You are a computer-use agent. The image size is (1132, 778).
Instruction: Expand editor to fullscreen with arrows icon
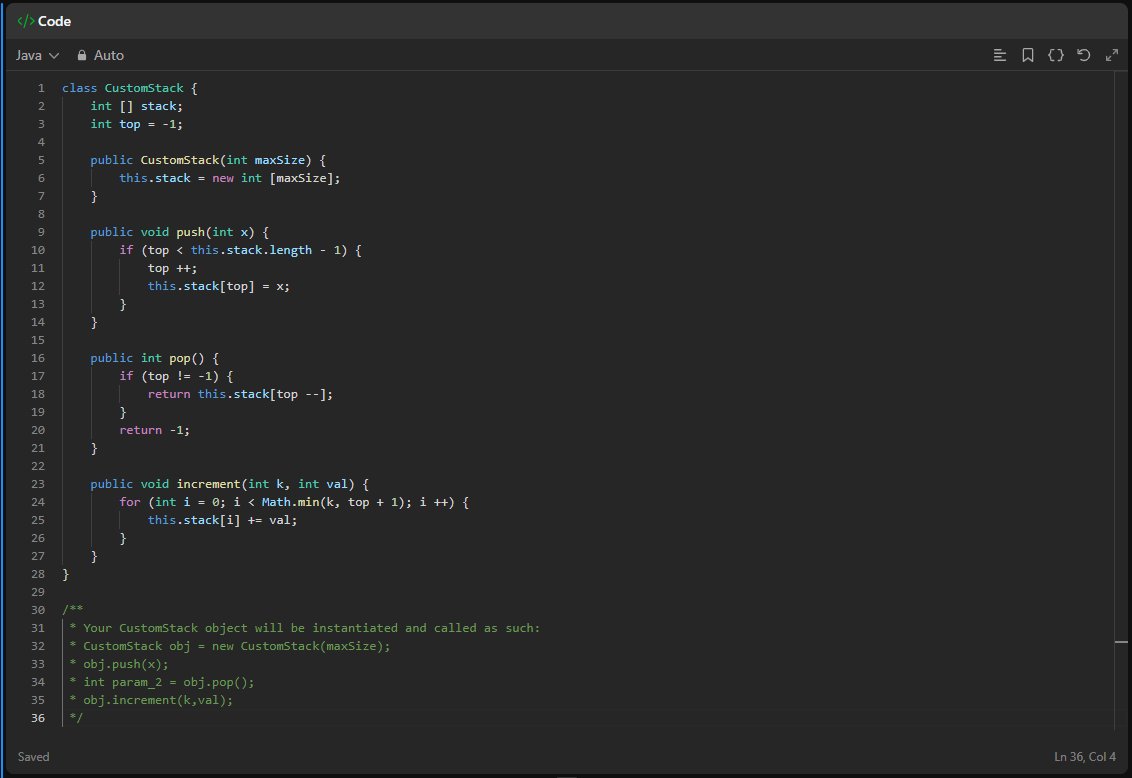pos(1112,56)
